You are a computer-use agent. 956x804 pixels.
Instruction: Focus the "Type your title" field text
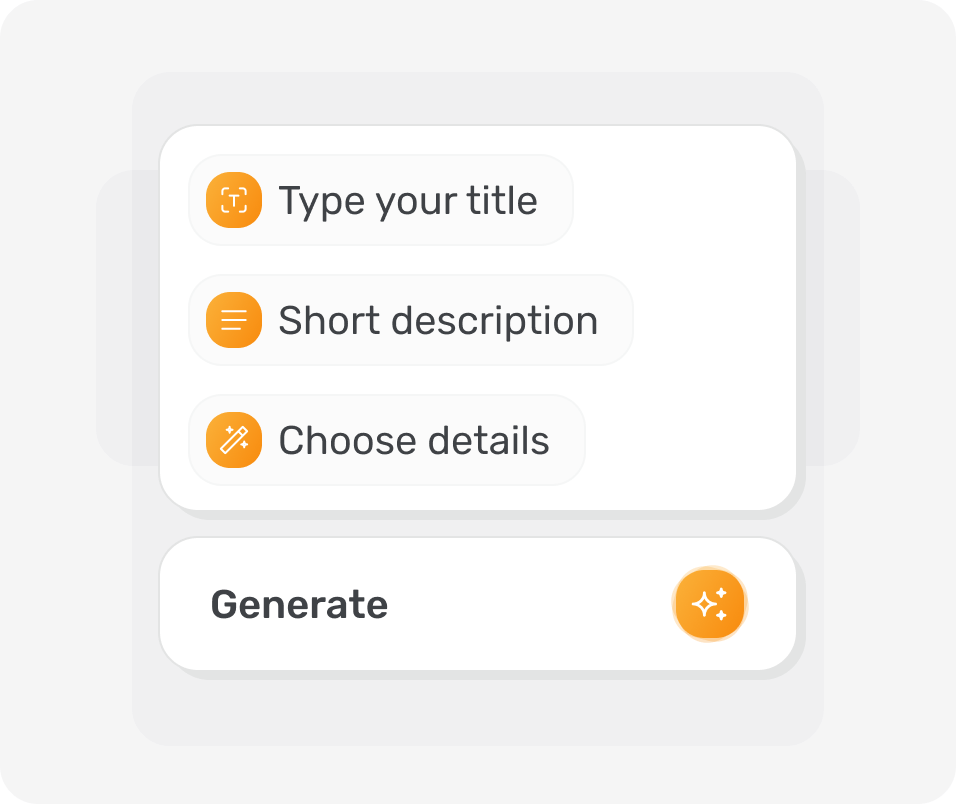[408, 201]
